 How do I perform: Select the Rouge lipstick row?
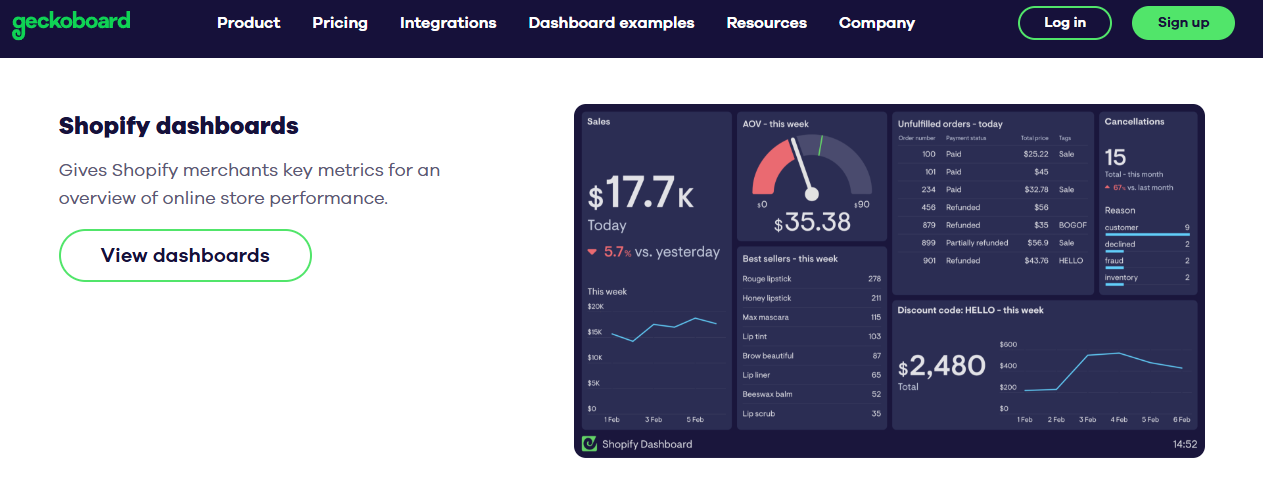click(x=811, y=278)
